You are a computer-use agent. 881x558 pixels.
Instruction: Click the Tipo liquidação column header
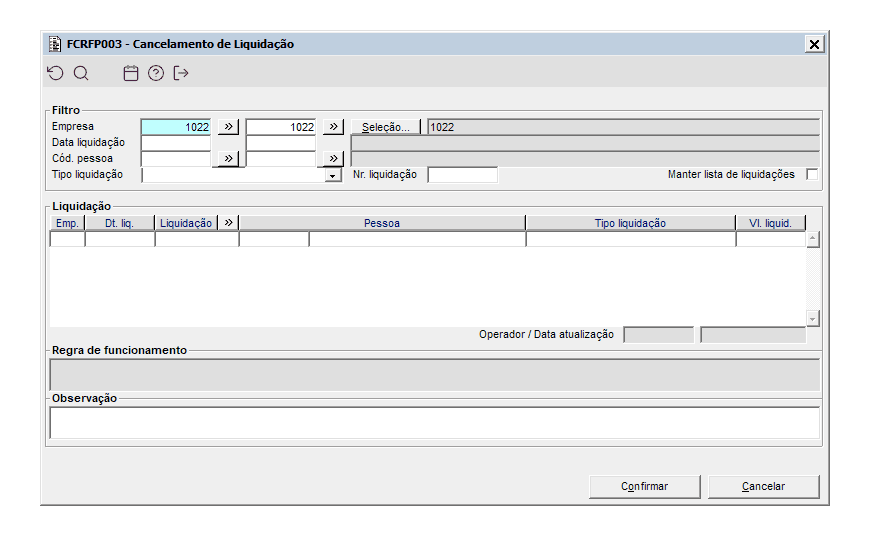[630, 223]
